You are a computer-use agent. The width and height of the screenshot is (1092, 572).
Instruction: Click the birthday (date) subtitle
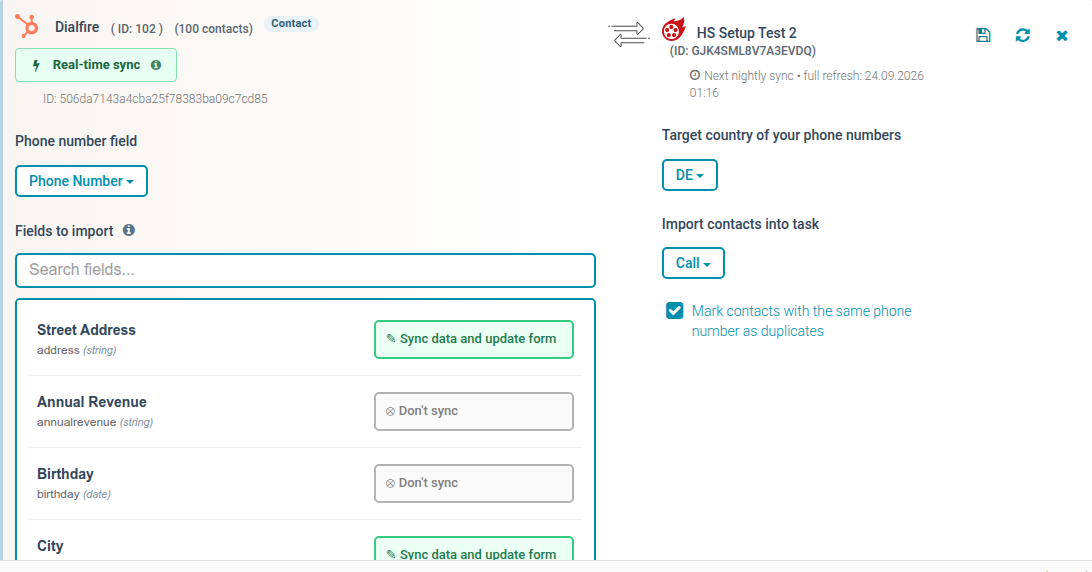coord(74,494)
